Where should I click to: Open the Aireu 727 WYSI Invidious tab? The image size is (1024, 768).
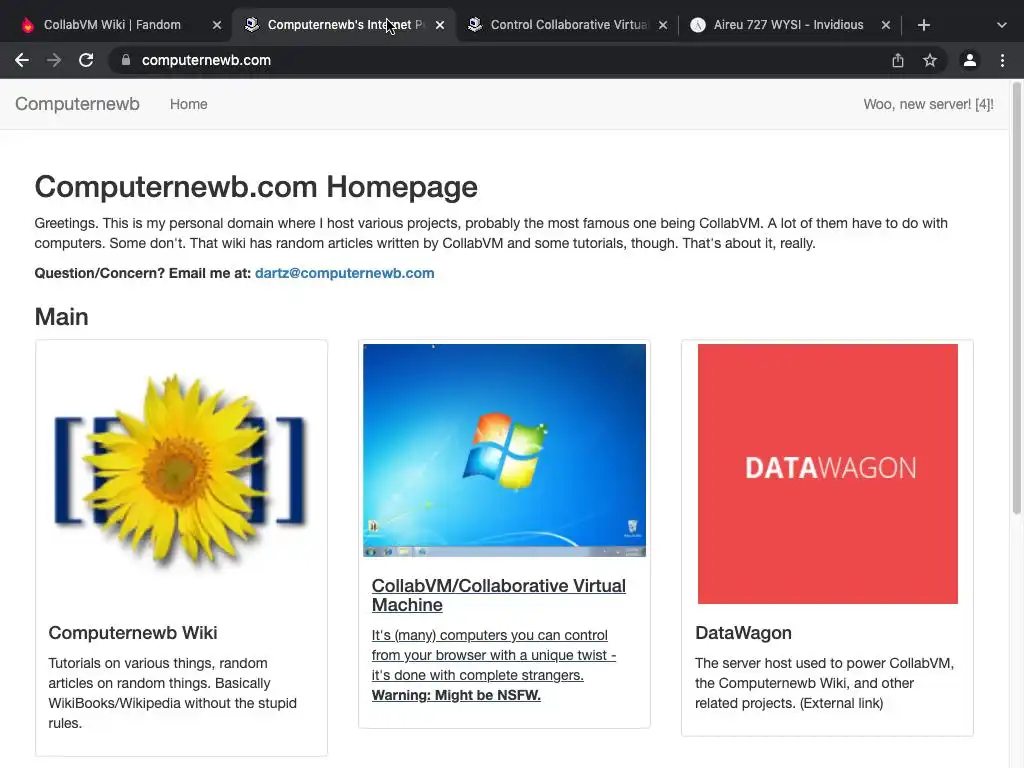(790, 25)
